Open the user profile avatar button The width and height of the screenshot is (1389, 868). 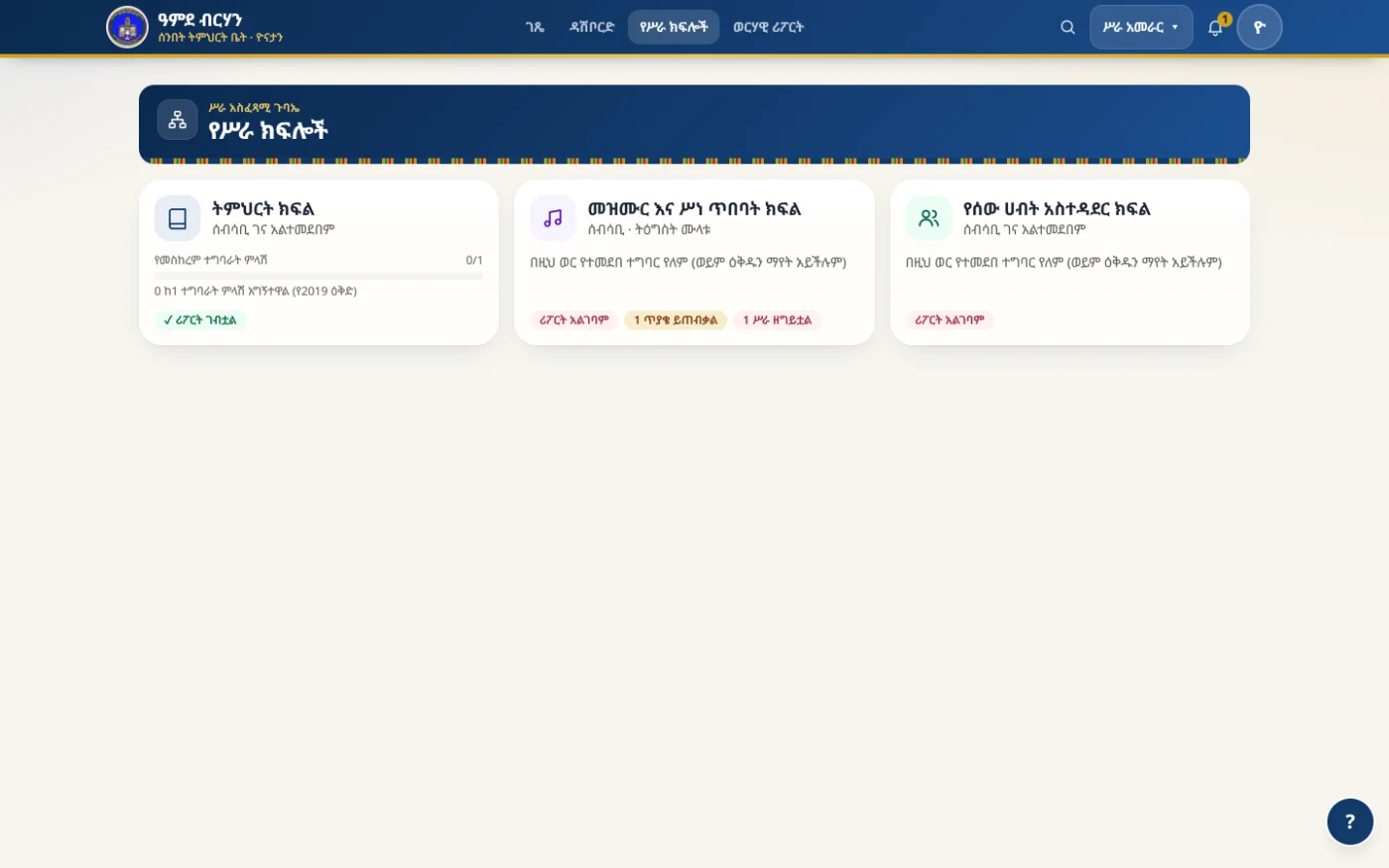point(1259,27)
